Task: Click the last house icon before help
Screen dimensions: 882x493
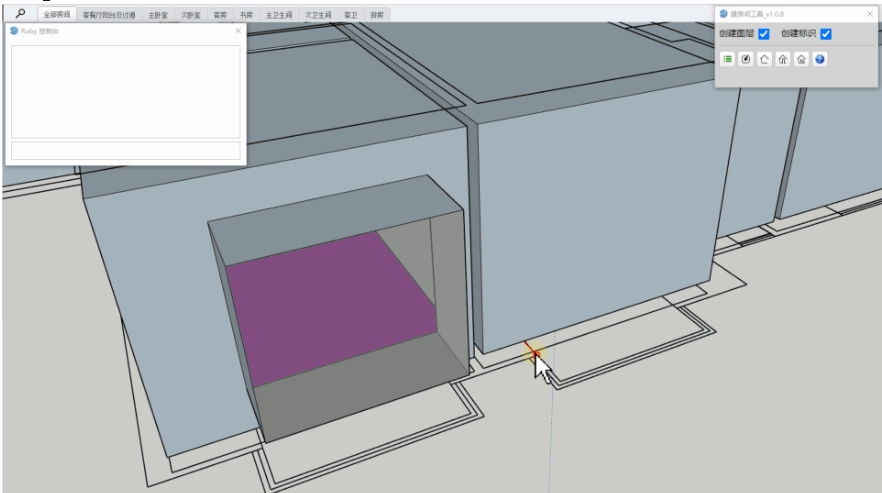Action: point(801,60)
